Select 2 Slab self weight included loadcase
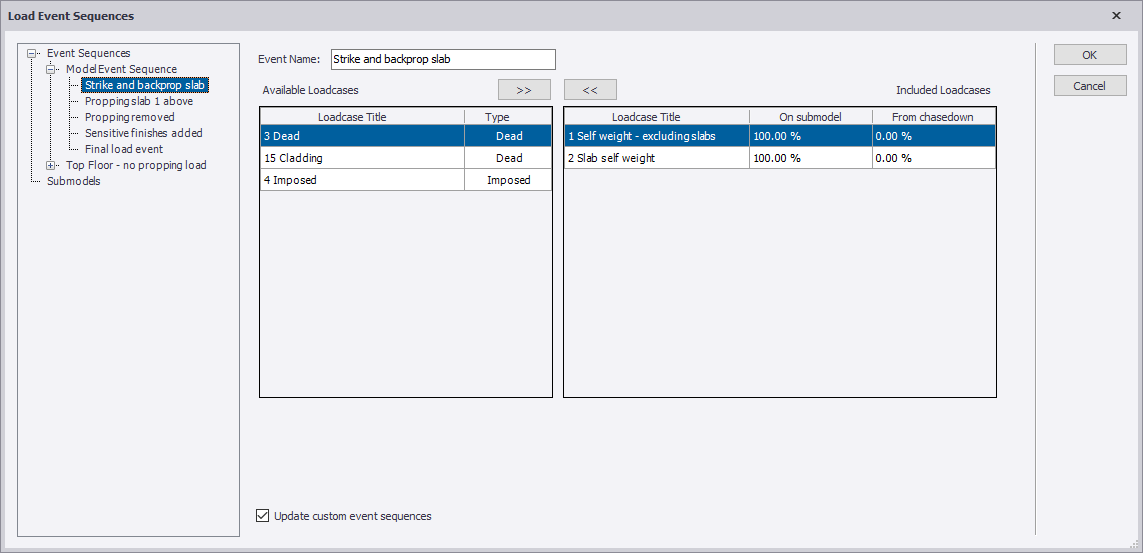 pos(656,158)
